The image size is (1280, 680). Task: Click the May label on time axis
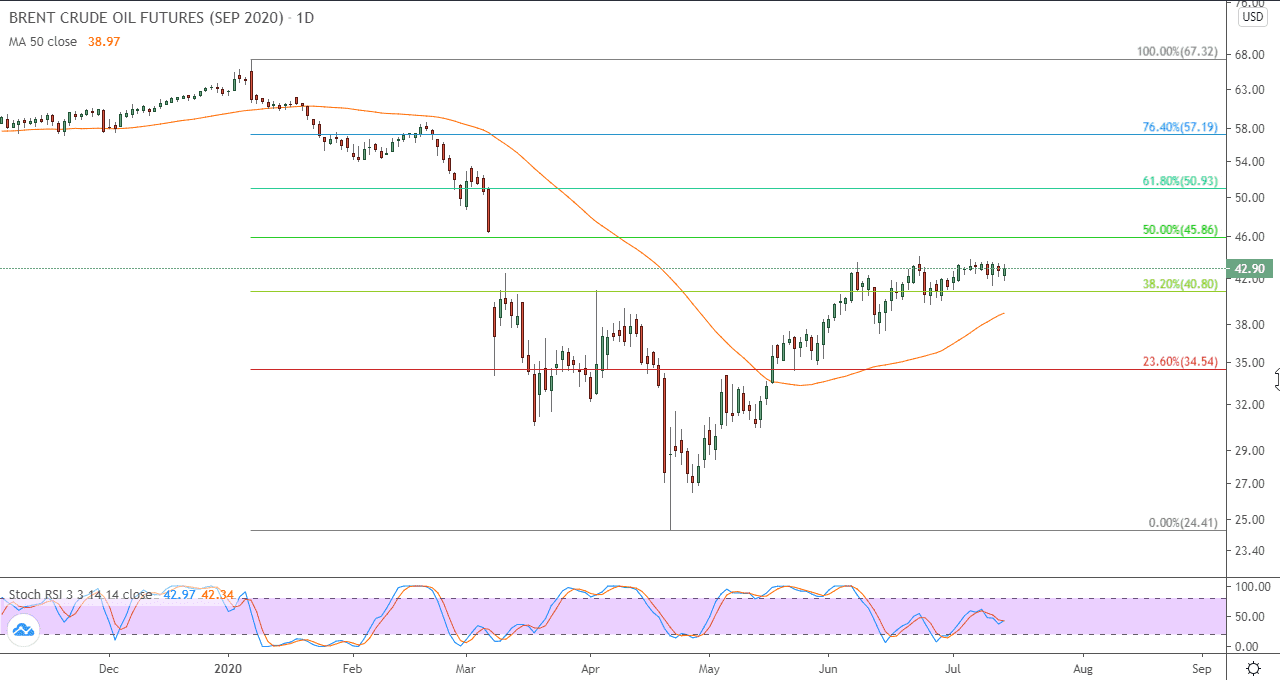(x=709, y=668)
